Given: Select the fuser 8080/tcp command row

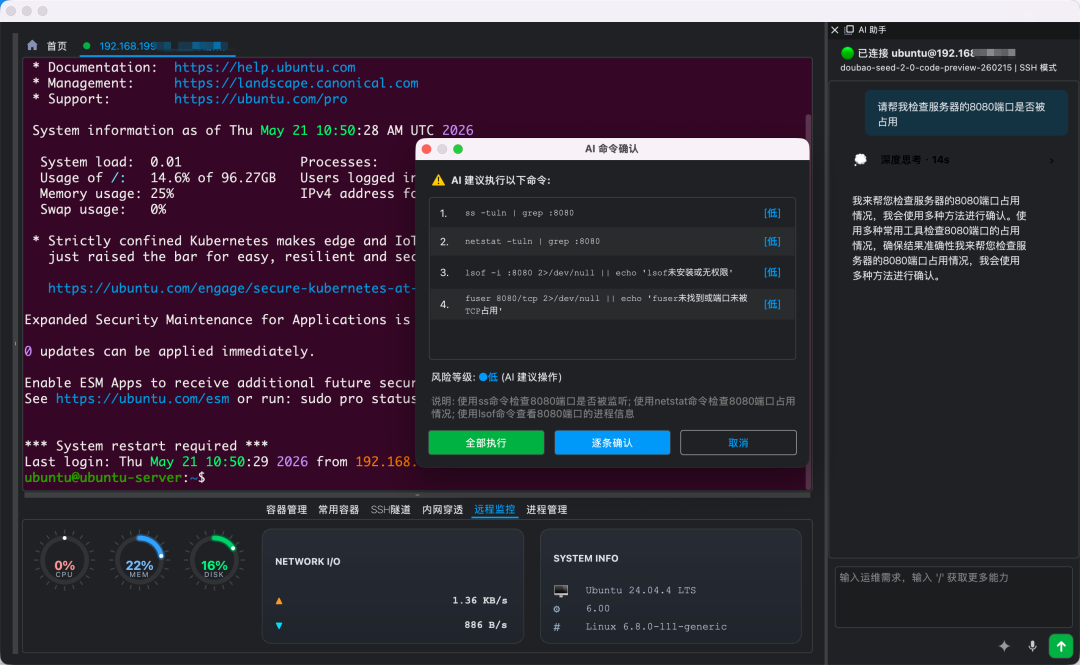Looking at the screenshot, I should click(x=612, y=304).
